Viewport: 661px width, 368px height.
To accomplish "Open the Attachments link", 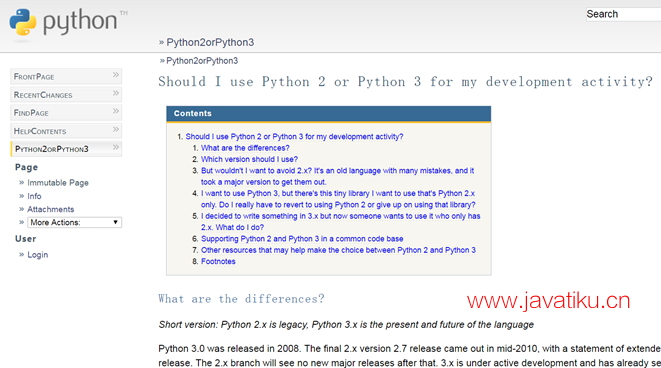I will (51, 209).
